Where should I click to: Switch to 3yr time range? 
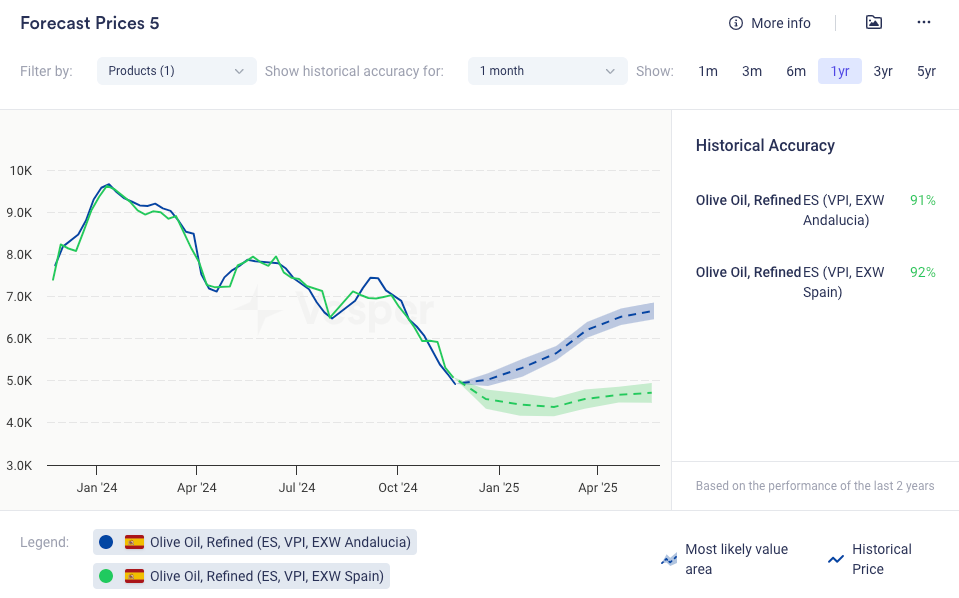[x=883, y=71]
